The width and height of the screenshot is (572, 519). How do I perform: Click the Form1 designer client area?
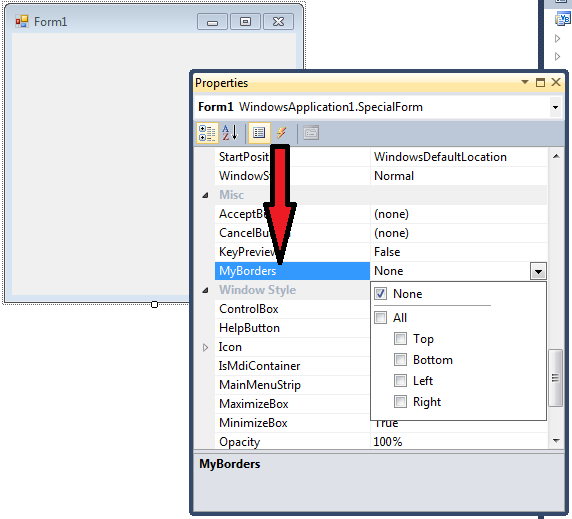coord(100,164)
